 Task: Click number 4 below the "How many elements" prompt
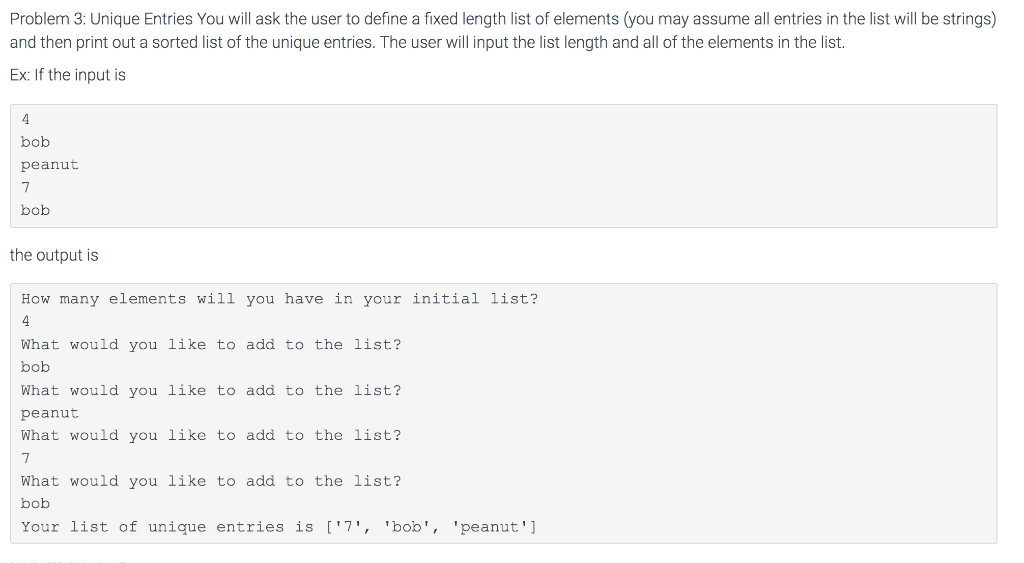pyautogui.click(x=25, y=321)
